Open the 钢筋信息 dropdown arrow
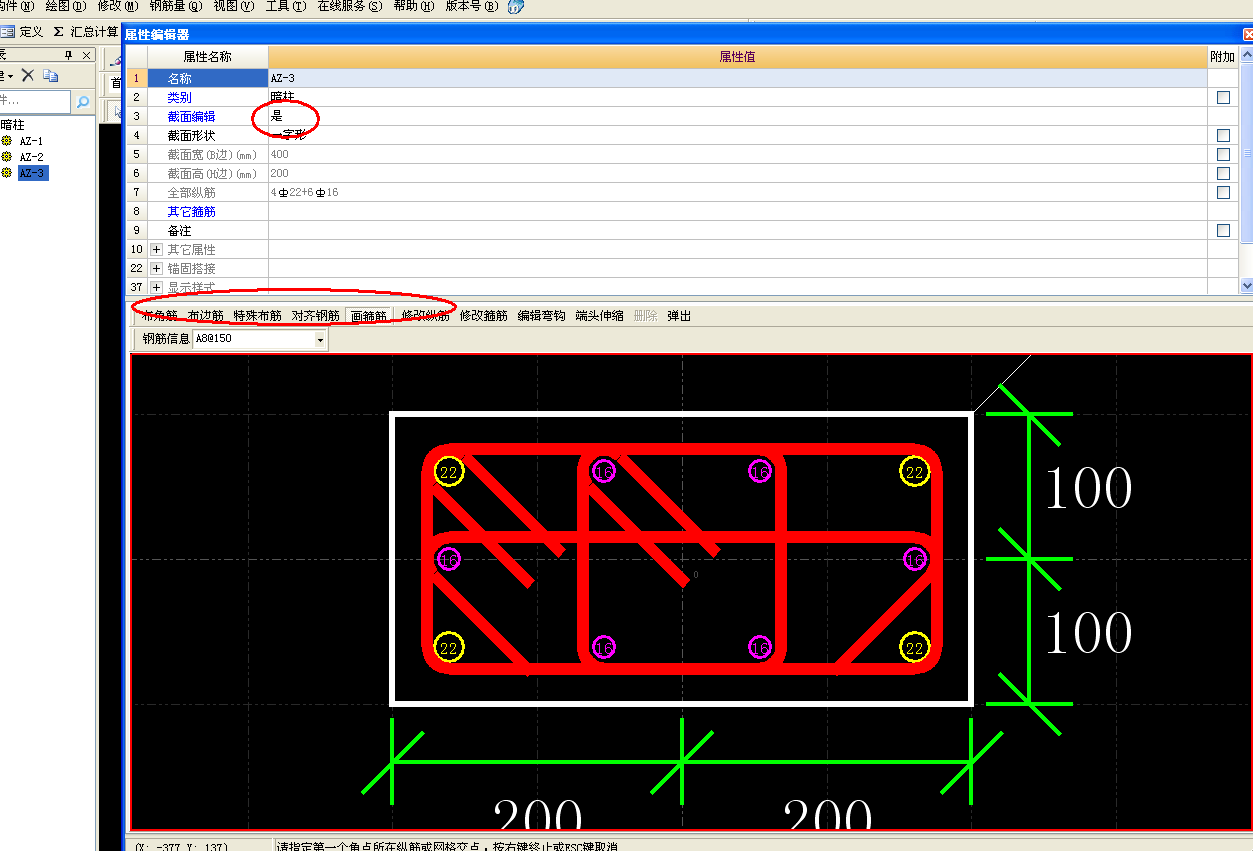The width and height of the screenshot is (1253, 851). 320,339
